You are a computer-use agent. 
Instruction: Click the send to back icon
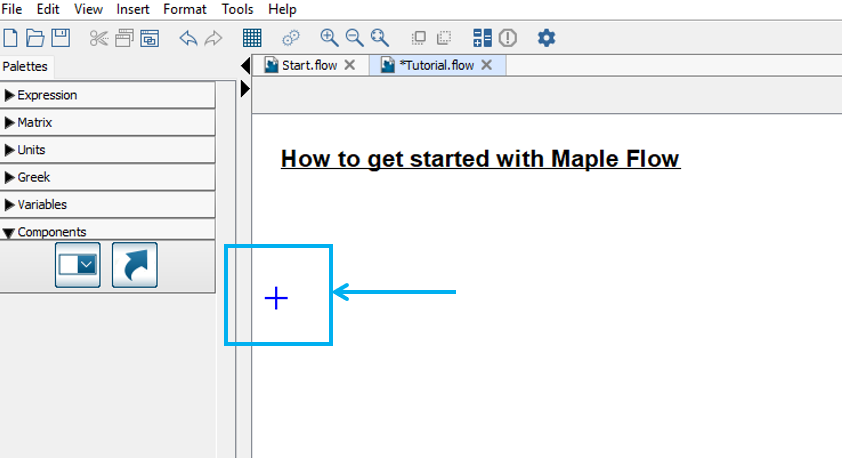coord(444,38)
